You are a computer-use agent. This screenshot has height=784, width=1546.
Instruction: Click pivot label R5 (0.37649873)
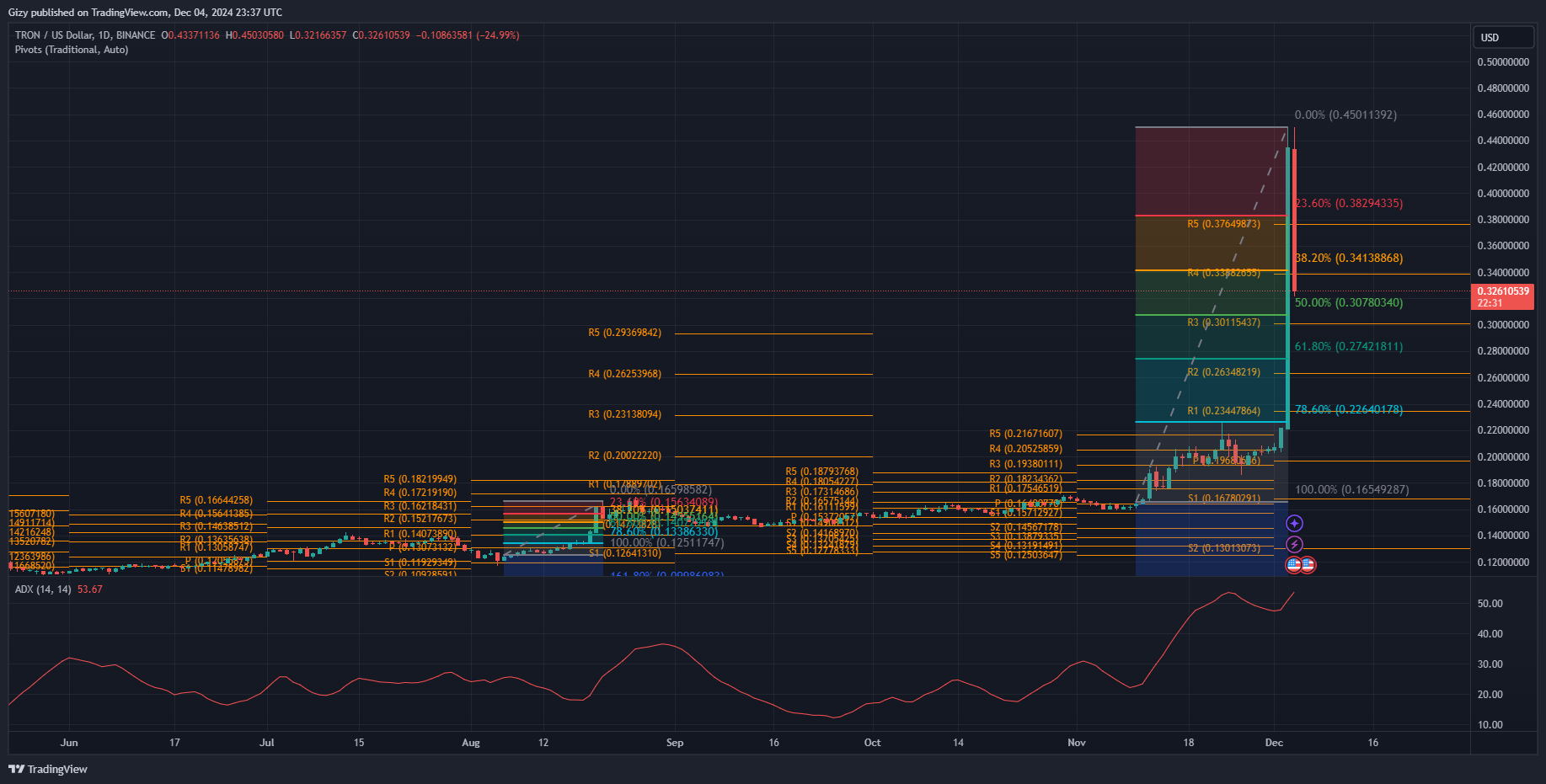[1223, 224]
